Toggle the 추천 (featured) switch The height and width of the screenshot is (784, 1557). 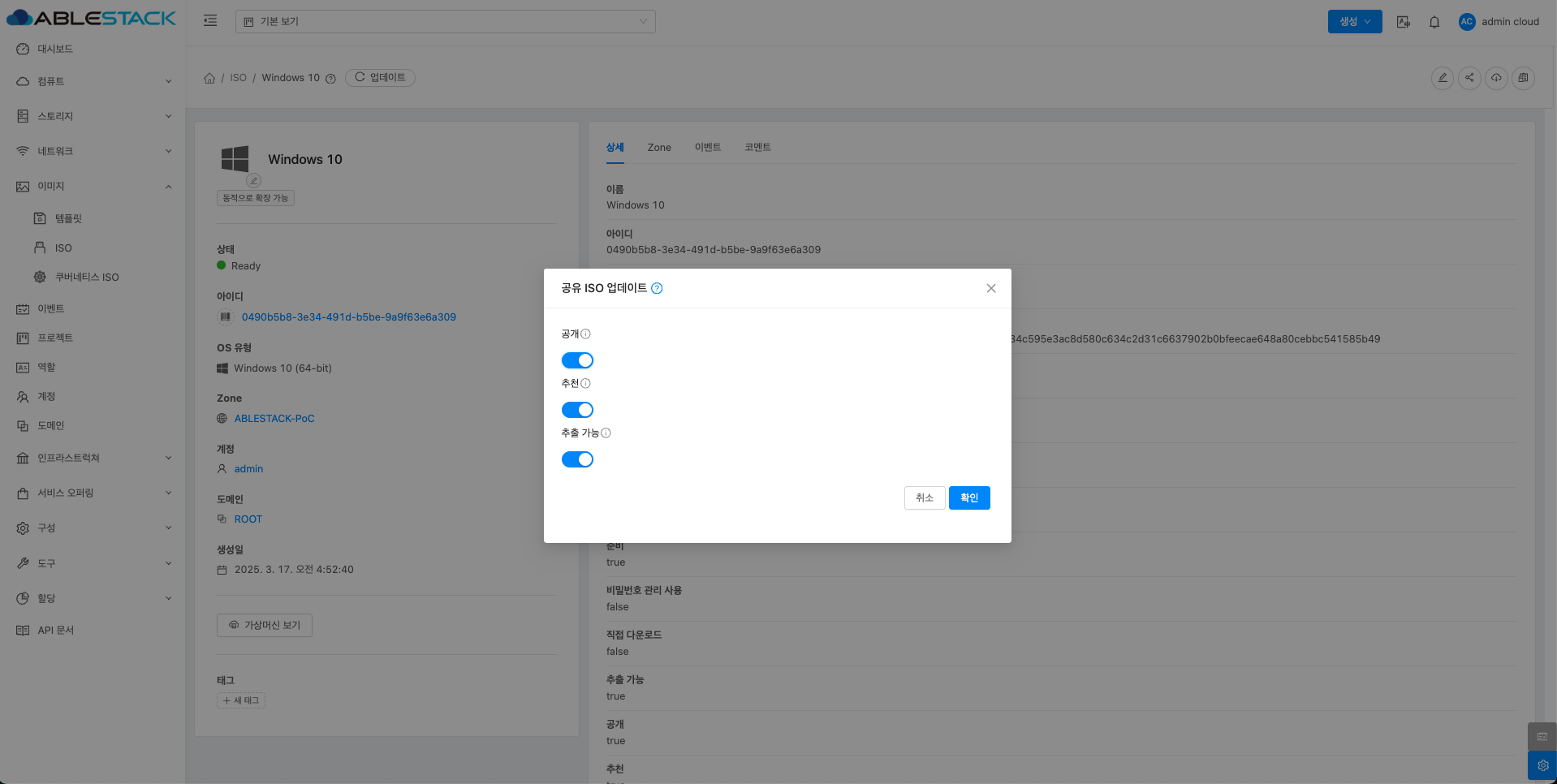pos(577,410)
